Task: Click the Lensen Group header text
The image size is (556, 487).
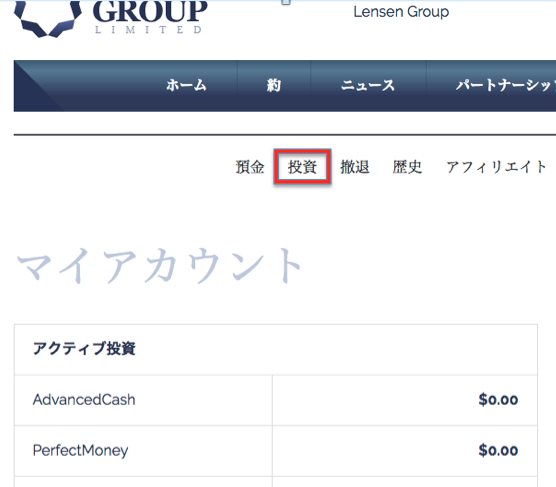Action: tap(401, 12)
